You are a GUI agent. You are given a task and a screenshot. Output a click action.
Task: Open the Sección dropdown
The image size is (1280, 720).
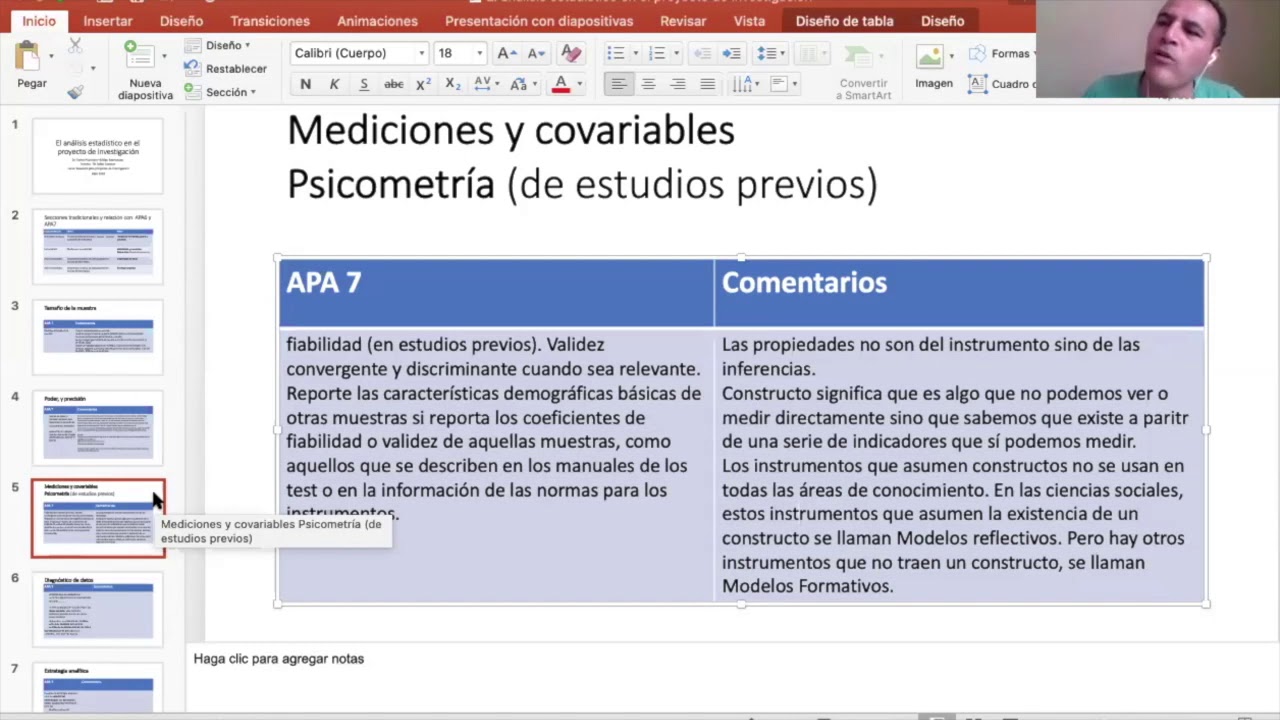point(220,92)
